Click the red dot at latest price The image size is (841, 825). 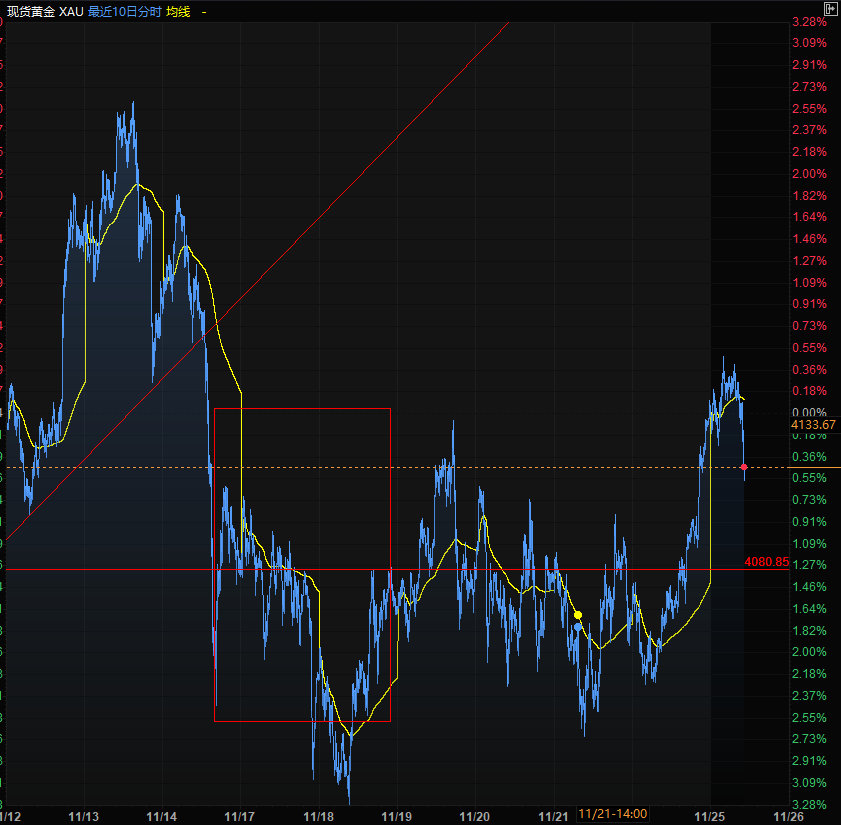tap(744, 467)
